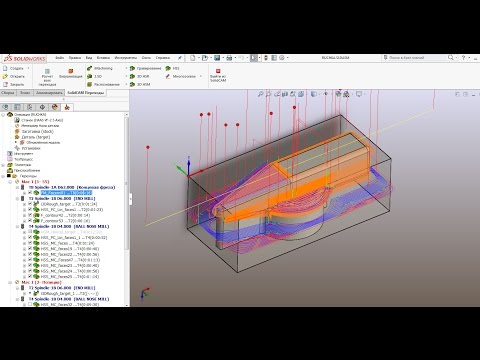Screen dimensions: 480x360
Task: Collapse the Mac 1 (1- XY) node
Action: click(10, 182)
